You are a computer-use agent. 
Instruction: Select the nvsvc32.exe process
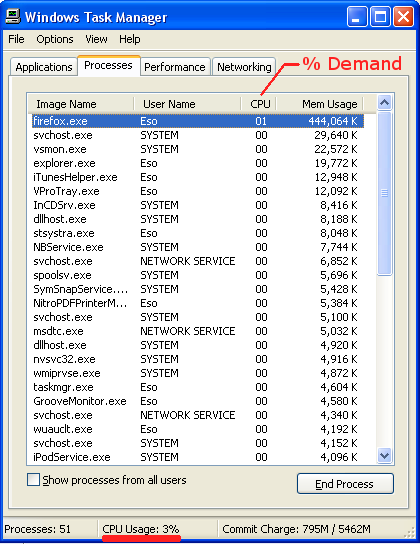coord(198,359)
